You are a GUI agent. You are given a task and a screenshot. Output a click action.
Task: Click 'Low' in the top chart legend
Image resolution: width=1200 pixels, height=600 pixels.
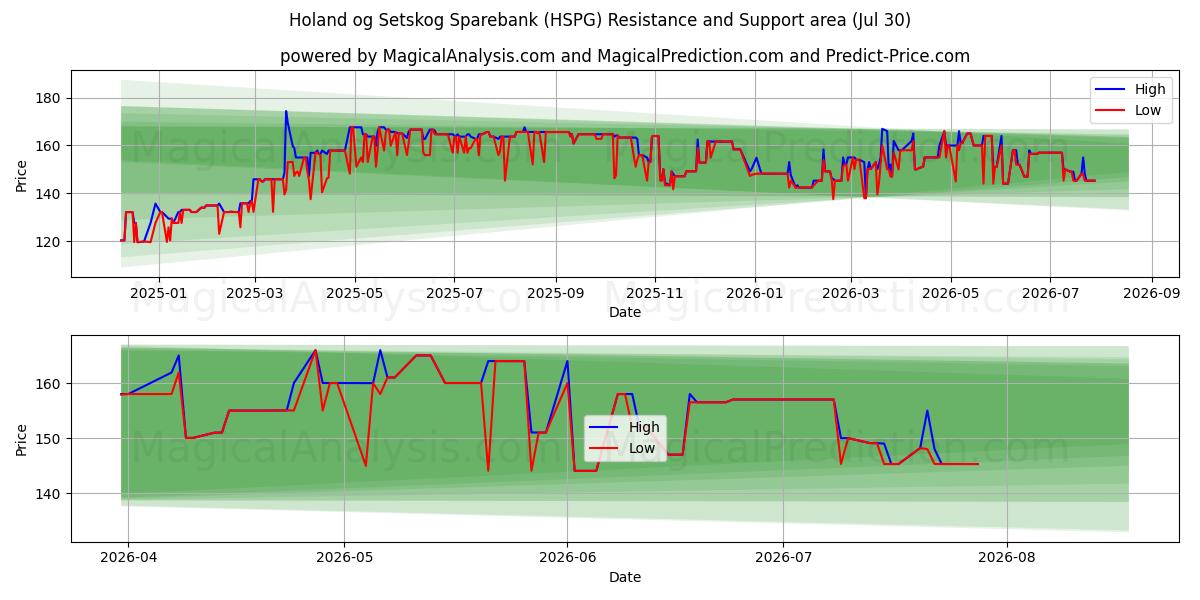pyautogui.click(x=1147, y=110)
